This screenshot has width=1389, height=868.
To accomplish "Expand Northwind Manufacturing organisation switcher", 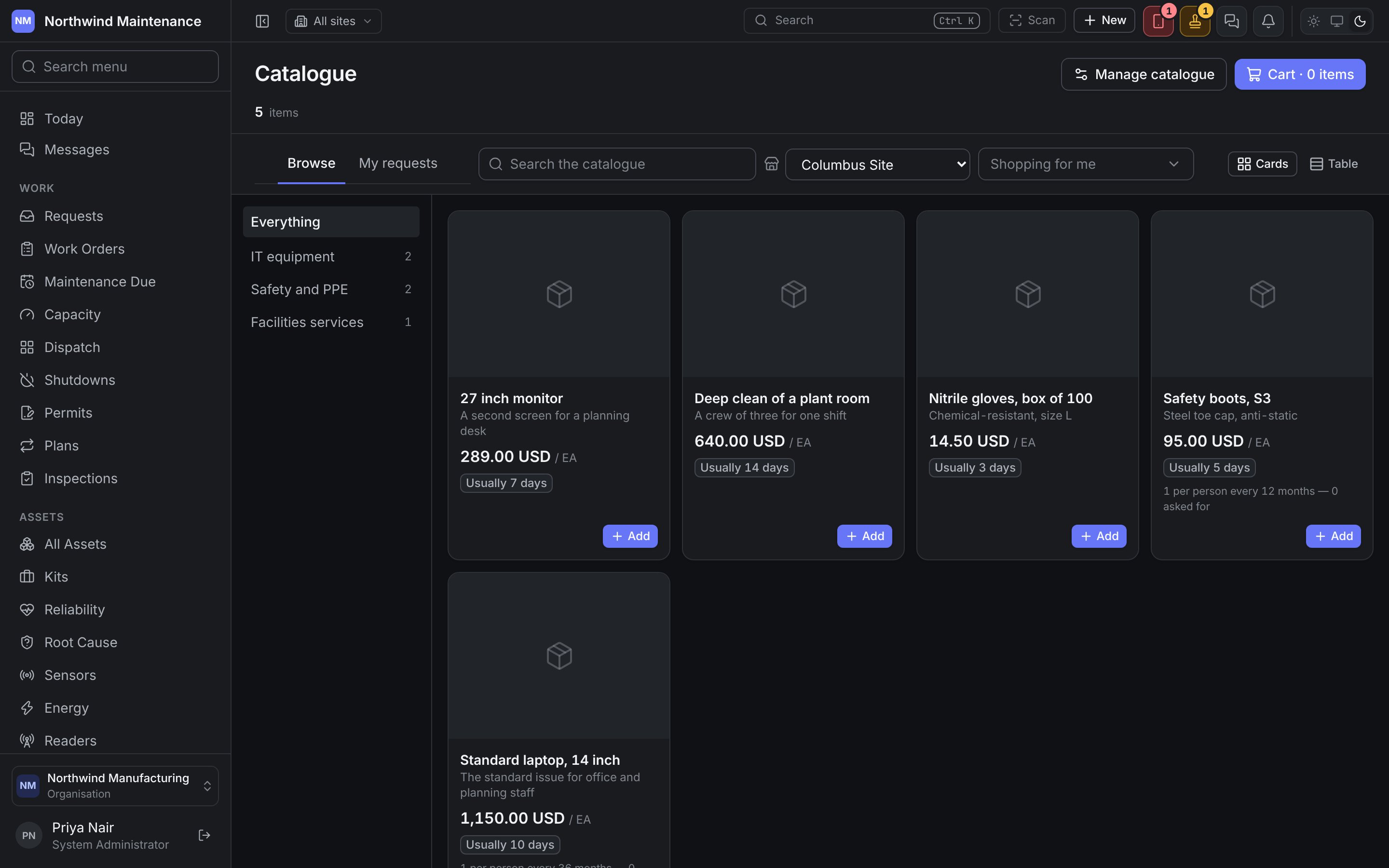I will click(115, 786).
